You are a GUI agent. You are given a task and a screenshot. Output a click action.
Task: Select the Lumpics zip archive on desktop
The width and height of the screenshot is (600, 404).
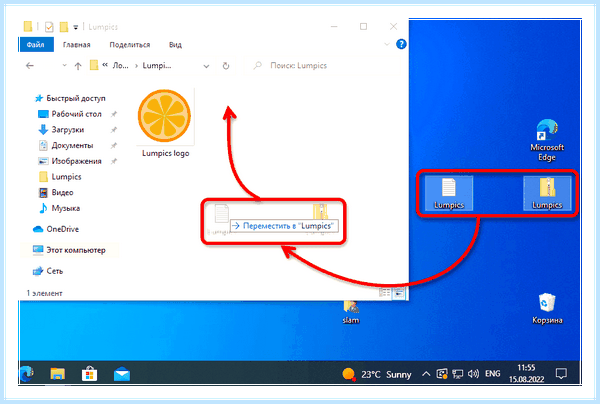click(x=547, y=194)
